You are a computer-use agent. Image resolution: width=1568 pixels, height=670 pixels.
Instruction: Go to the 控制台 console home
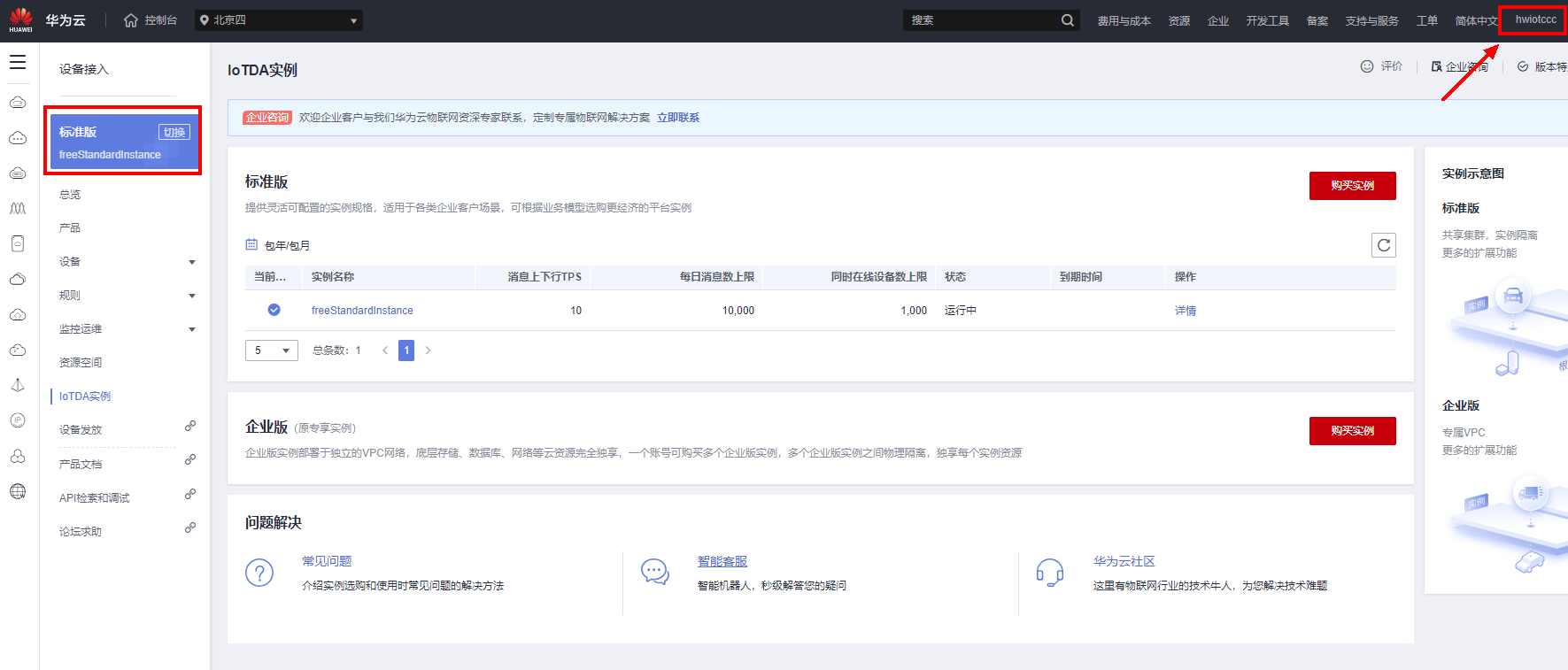pos(151,20)
